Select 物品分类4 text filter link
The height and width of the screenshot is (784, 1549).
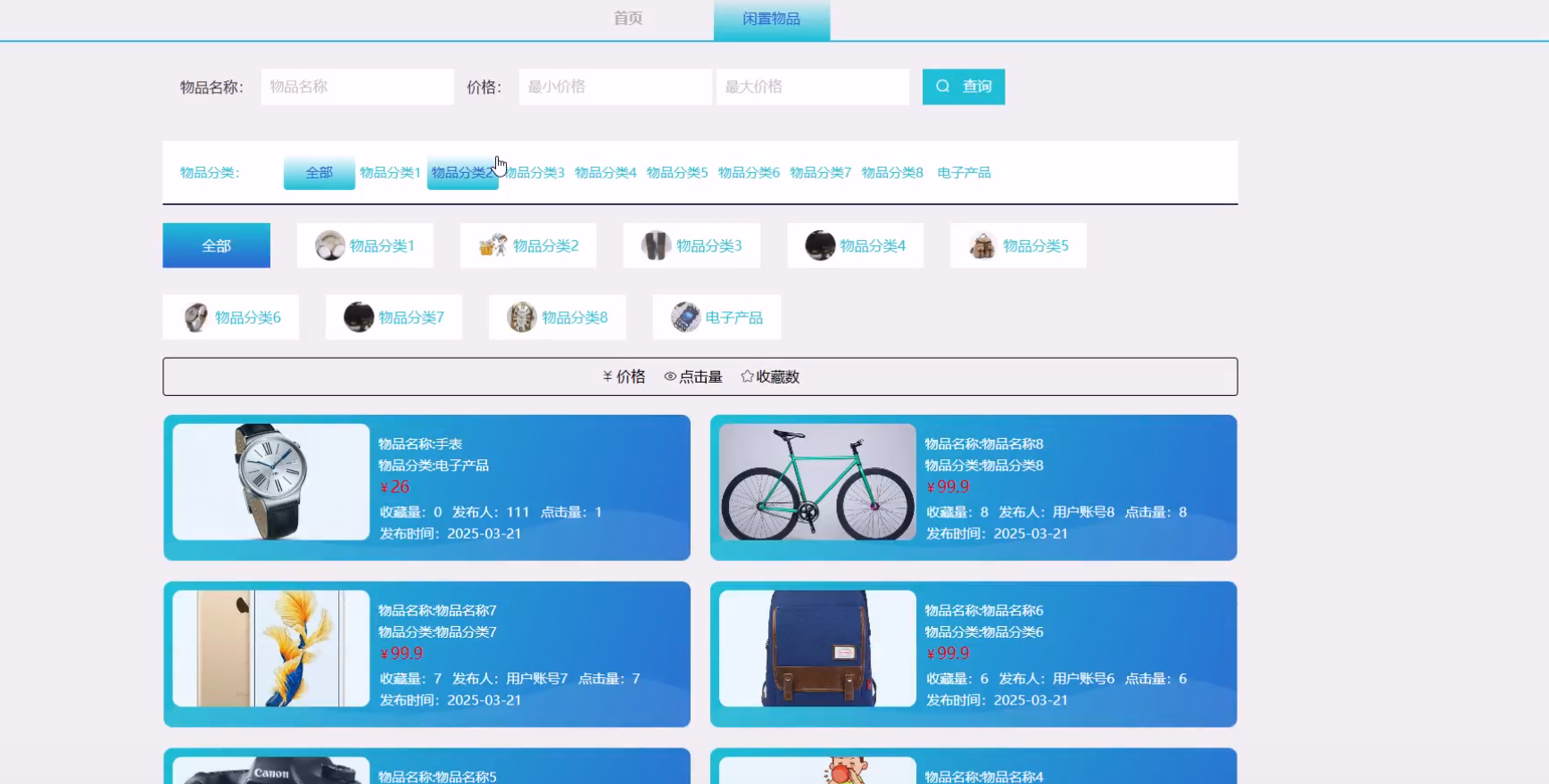pyautogui.click(x=606, y=173)
